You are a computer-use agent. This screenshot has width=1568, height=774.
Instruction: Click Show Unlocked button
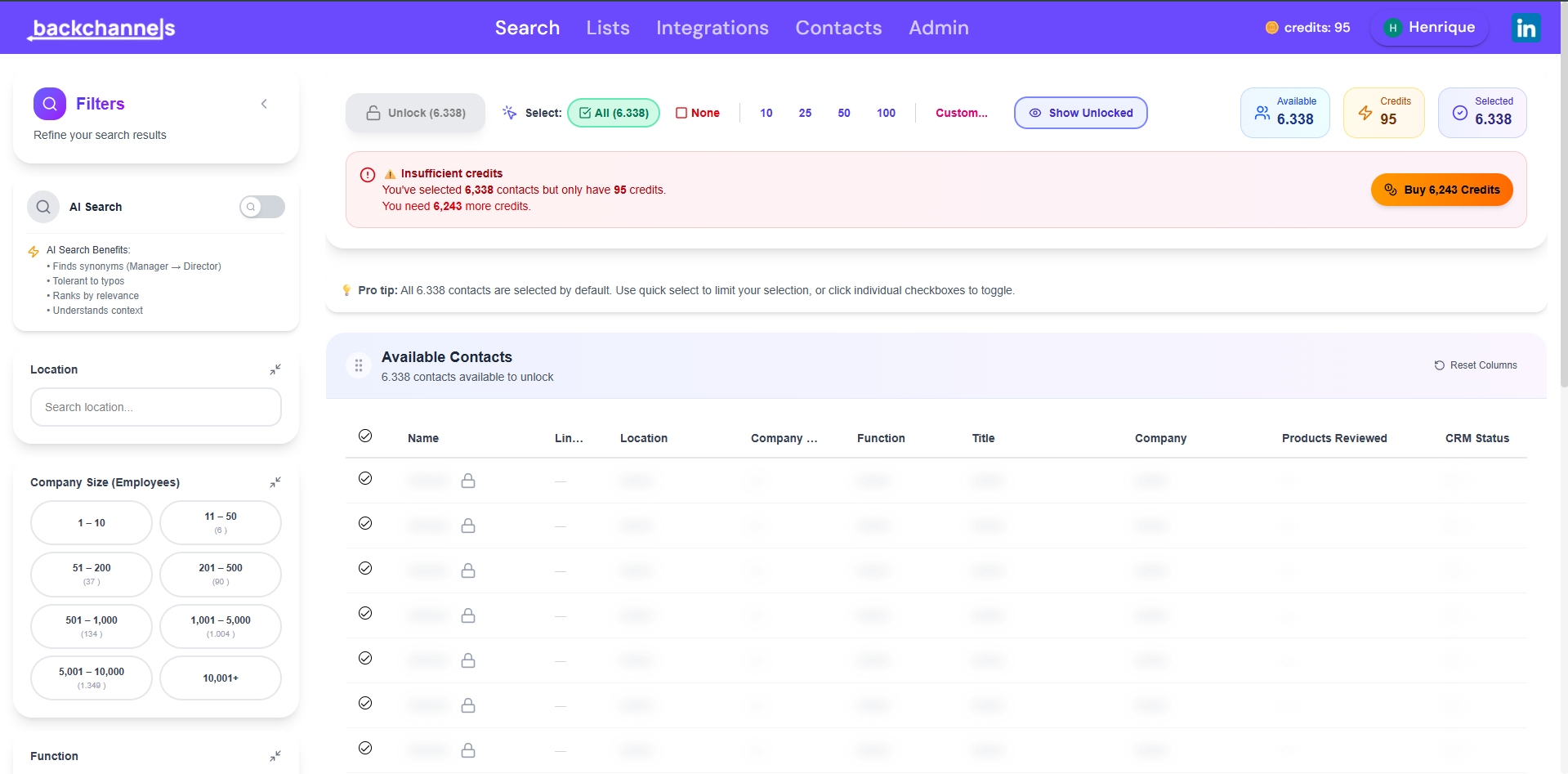point(1081,113)
